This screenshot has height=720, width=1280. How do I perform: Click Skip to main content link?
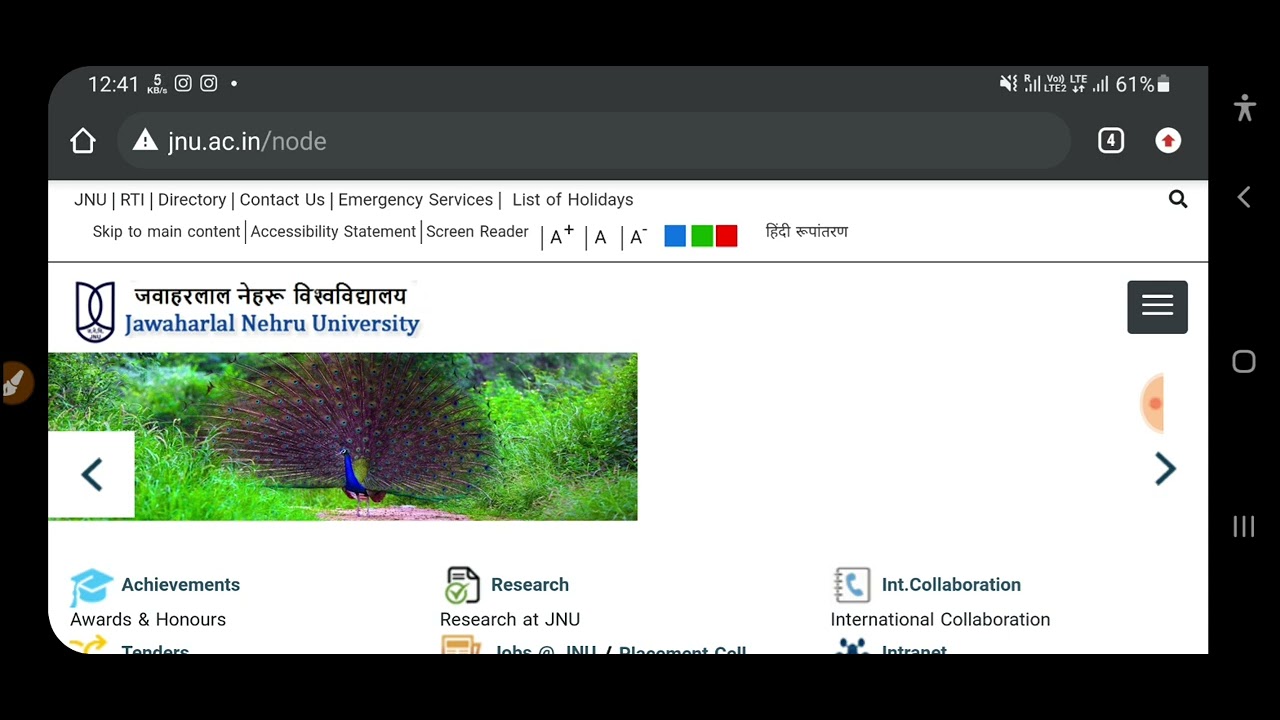166,232
